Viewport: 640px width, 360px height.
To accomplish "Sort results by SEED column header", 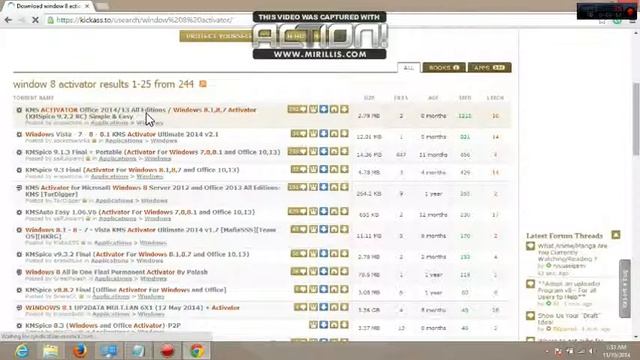I will pyautogui.click(x=465, y=98).
